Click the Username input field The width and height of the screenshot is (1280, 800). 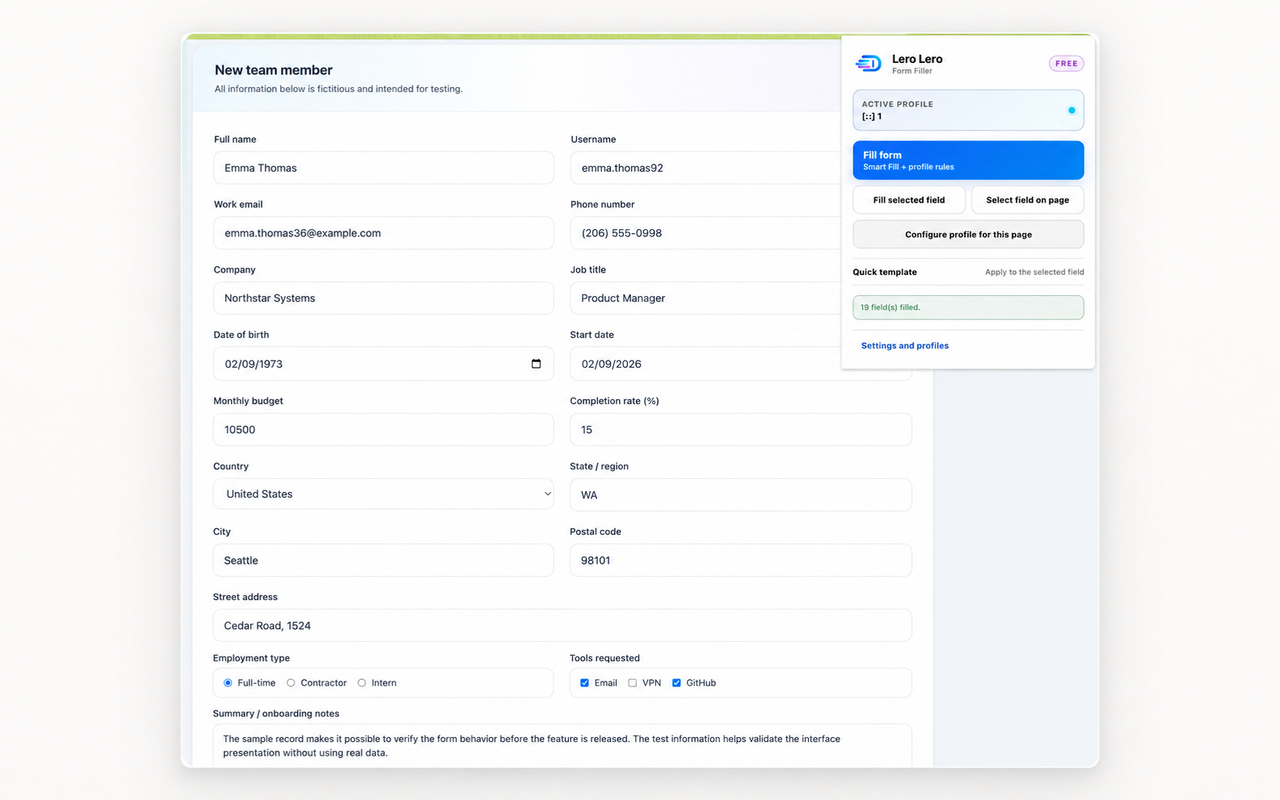click(705, 168)
